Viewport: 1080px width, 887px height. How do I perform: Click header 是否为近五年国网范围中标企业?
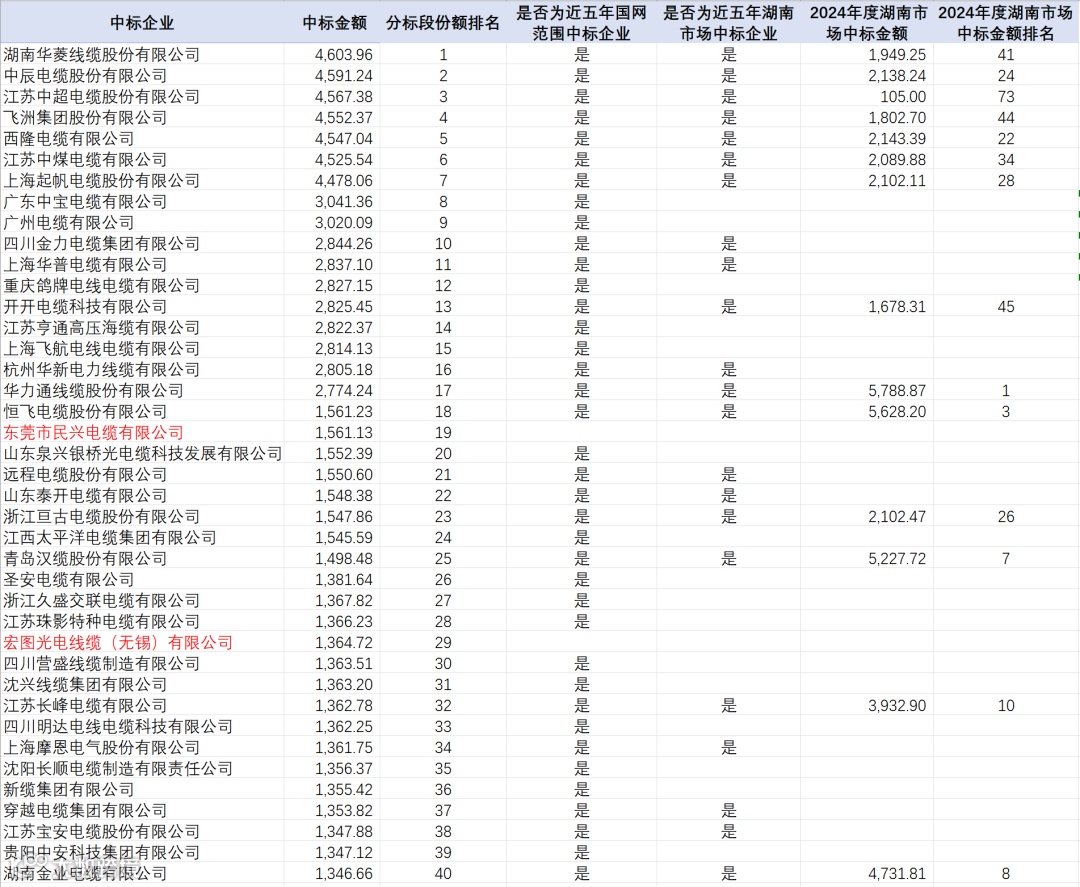click(581, 23)
